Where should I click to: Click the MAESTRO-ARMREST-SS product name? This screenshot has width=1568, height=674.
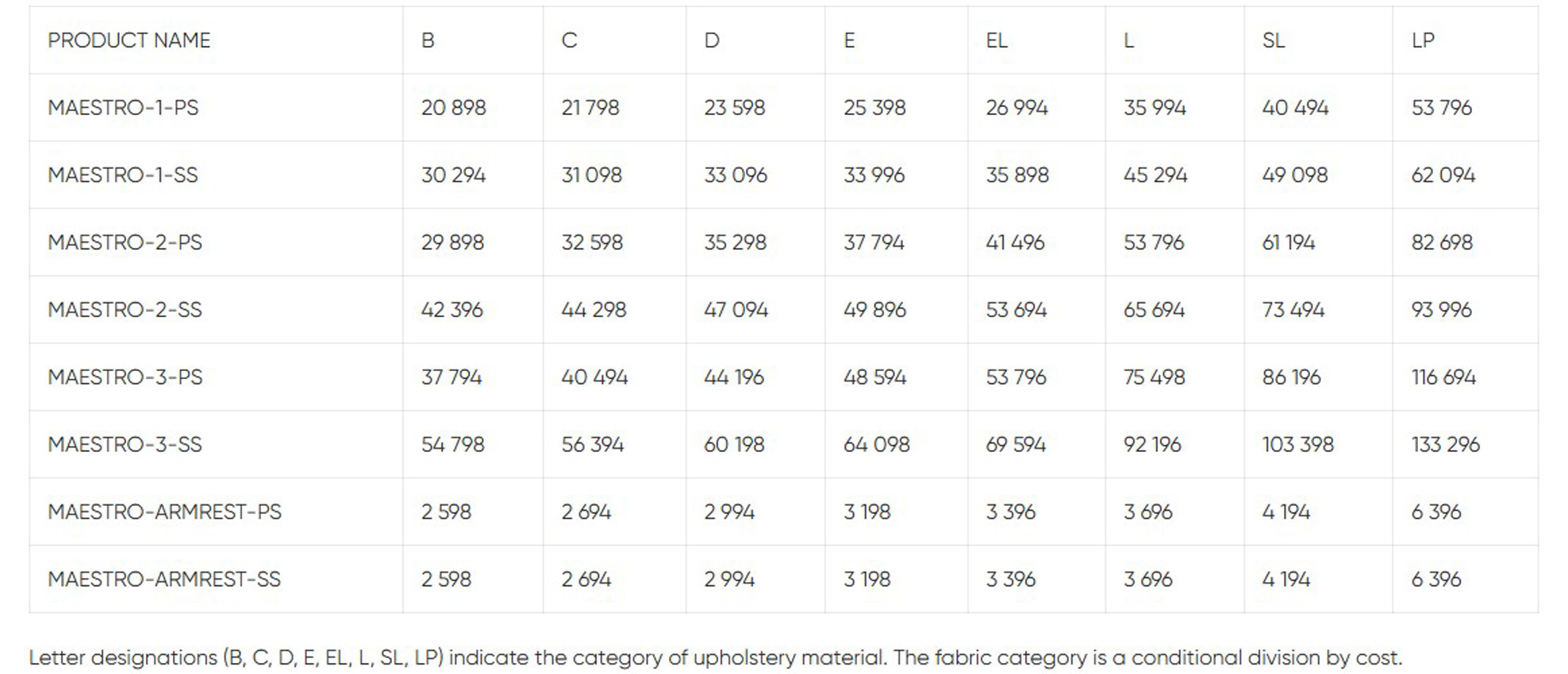pyautogui.click(x=164, y=580)
